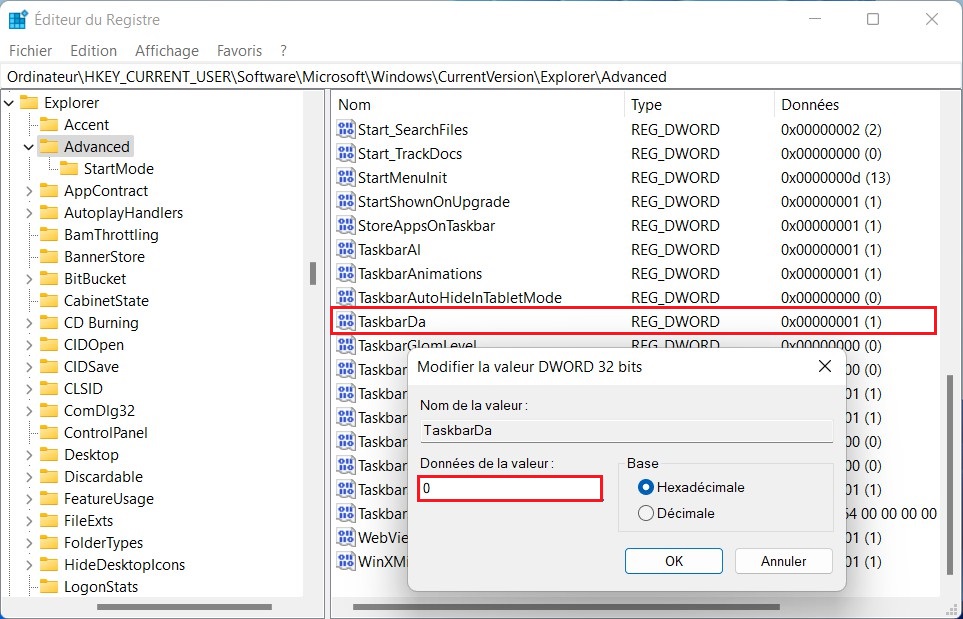The image size is (963, 619).
Task: Click the StartMenuInit DWORD icon
Action: pos(346,178)
